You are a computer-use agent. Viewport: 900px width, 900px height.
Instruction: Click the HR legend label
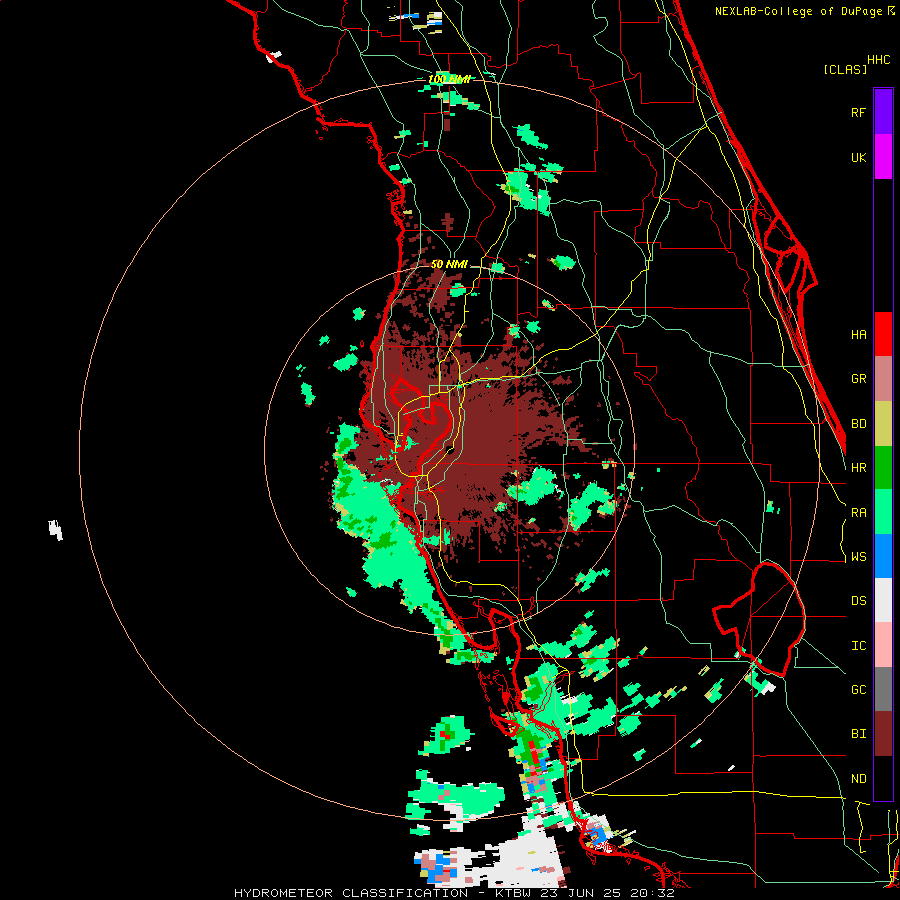(858, 468)
